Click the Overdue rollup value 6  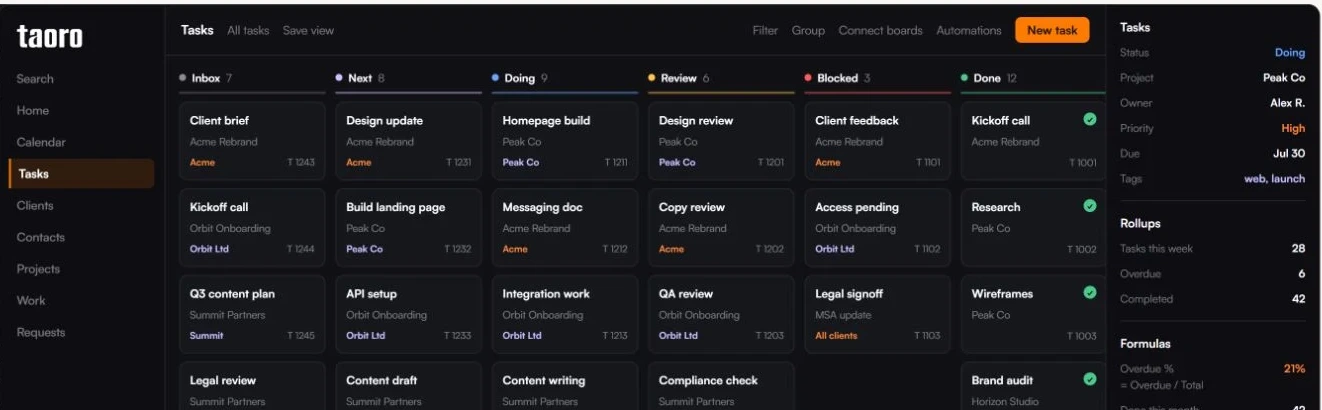coord(1301,274)
